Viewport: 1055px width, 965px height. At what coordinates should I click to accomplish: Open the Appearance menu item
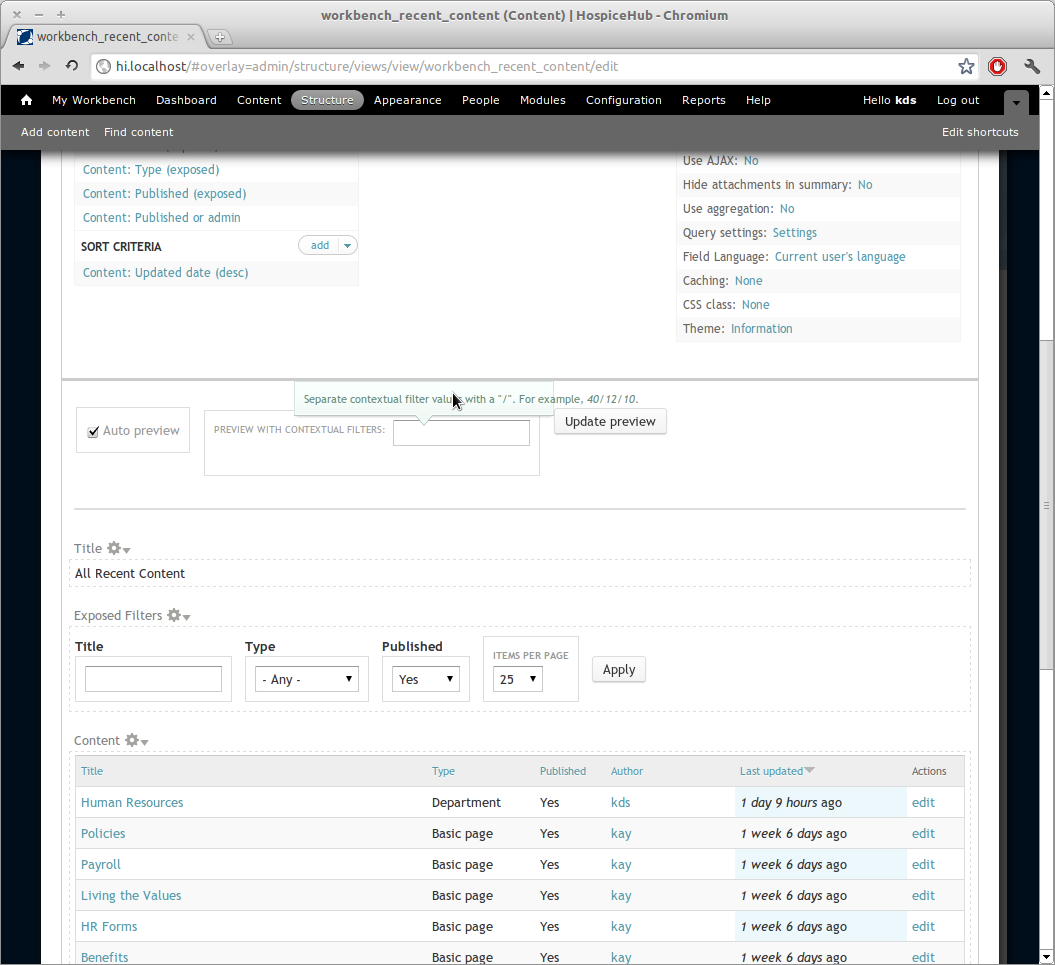click(x=408, y=100)
